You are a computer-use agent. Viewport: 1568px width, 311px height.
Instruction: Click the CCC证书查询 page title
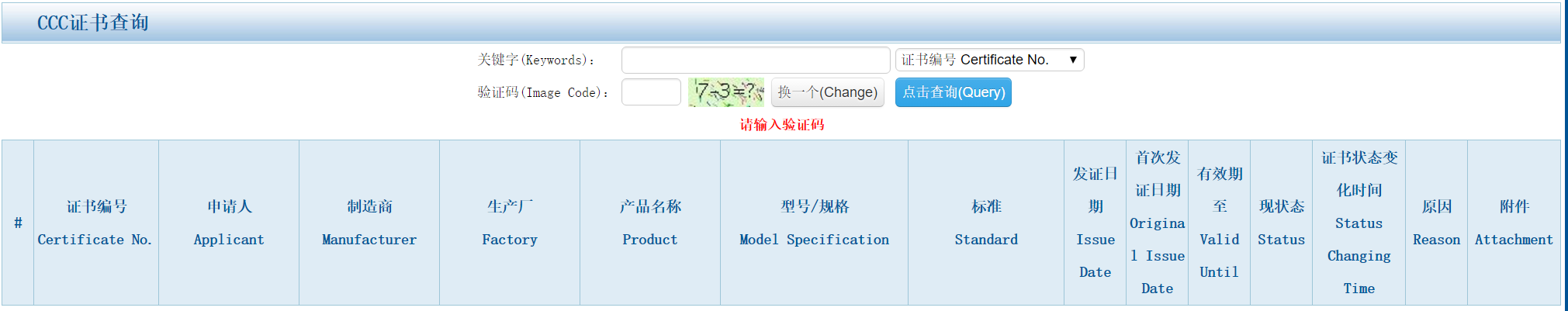click(93, 22)
